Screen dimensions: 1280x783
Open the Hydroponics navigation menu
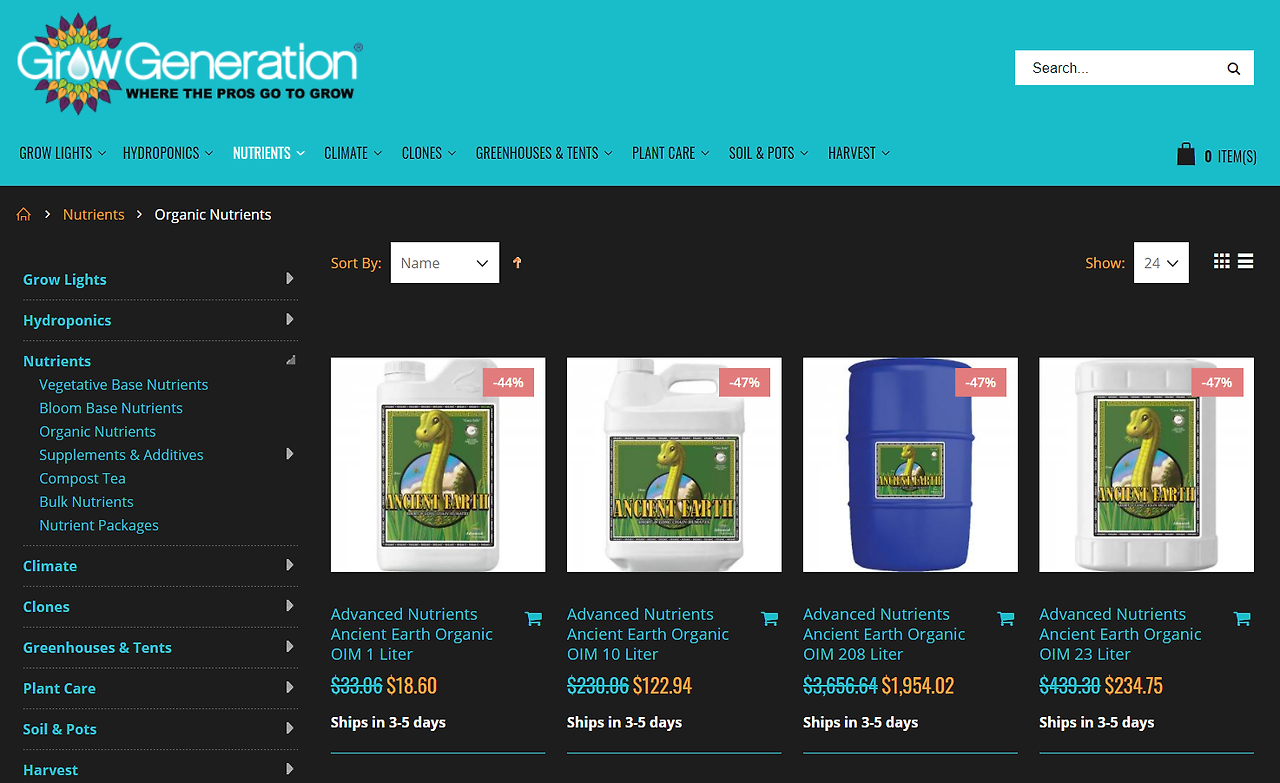167,153
